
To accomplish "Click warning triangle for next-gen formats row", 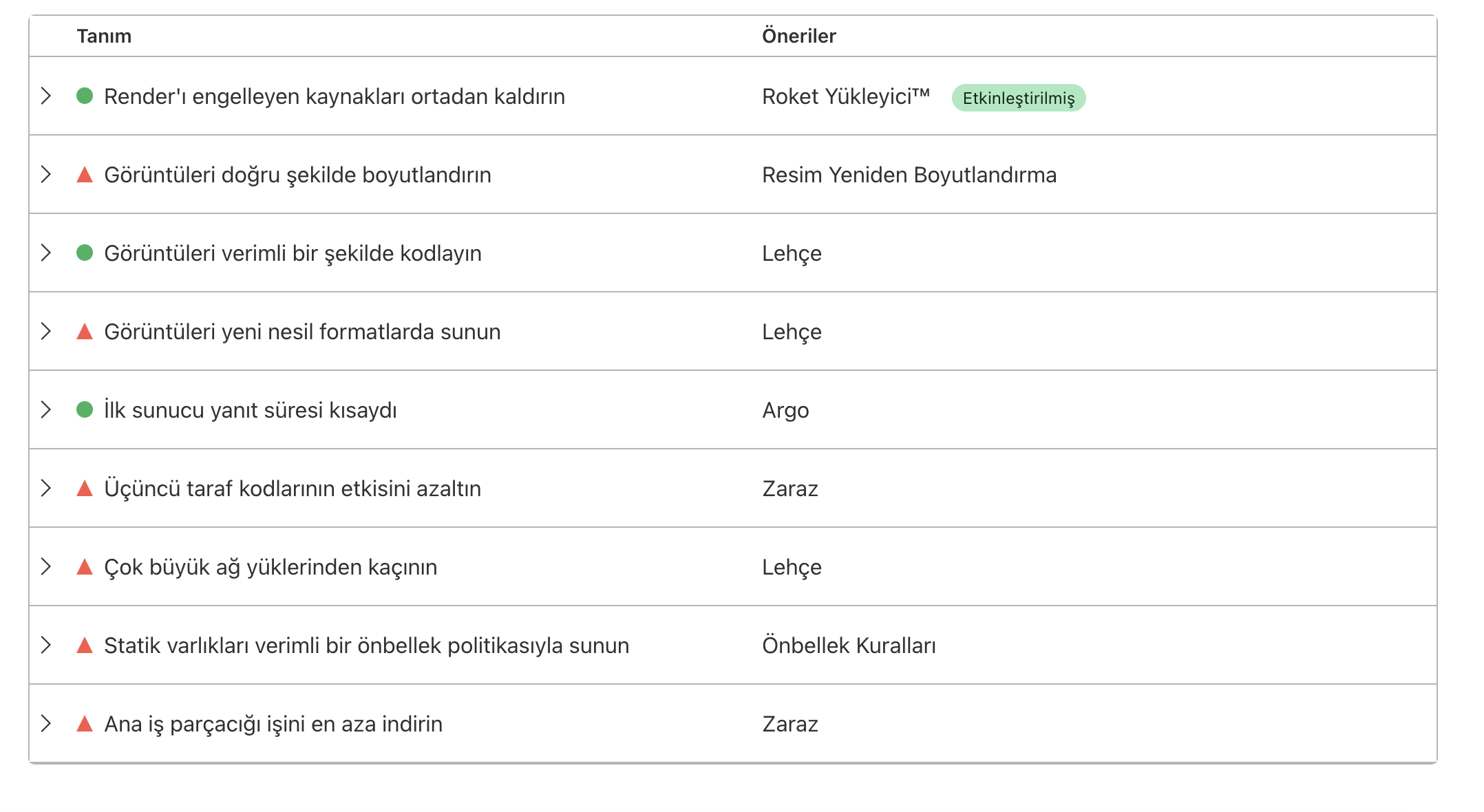I will pyautogui.click(x=85, y=332).
